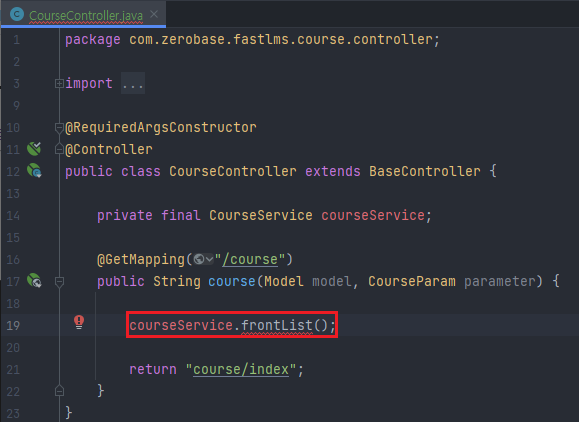Click the import keyword on line 3
Image resolution: width=579 pixels, height=422 pixels.
[89, 84]
